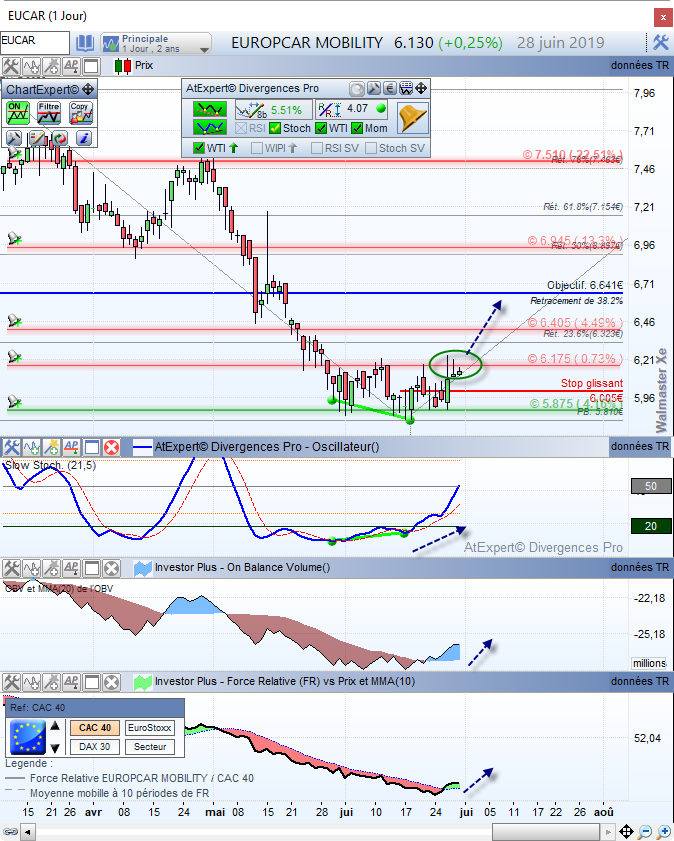674x841 pixels.
Task: Uncheck the WTI green-arrow checkbox
Action: [x=199, y=147]
